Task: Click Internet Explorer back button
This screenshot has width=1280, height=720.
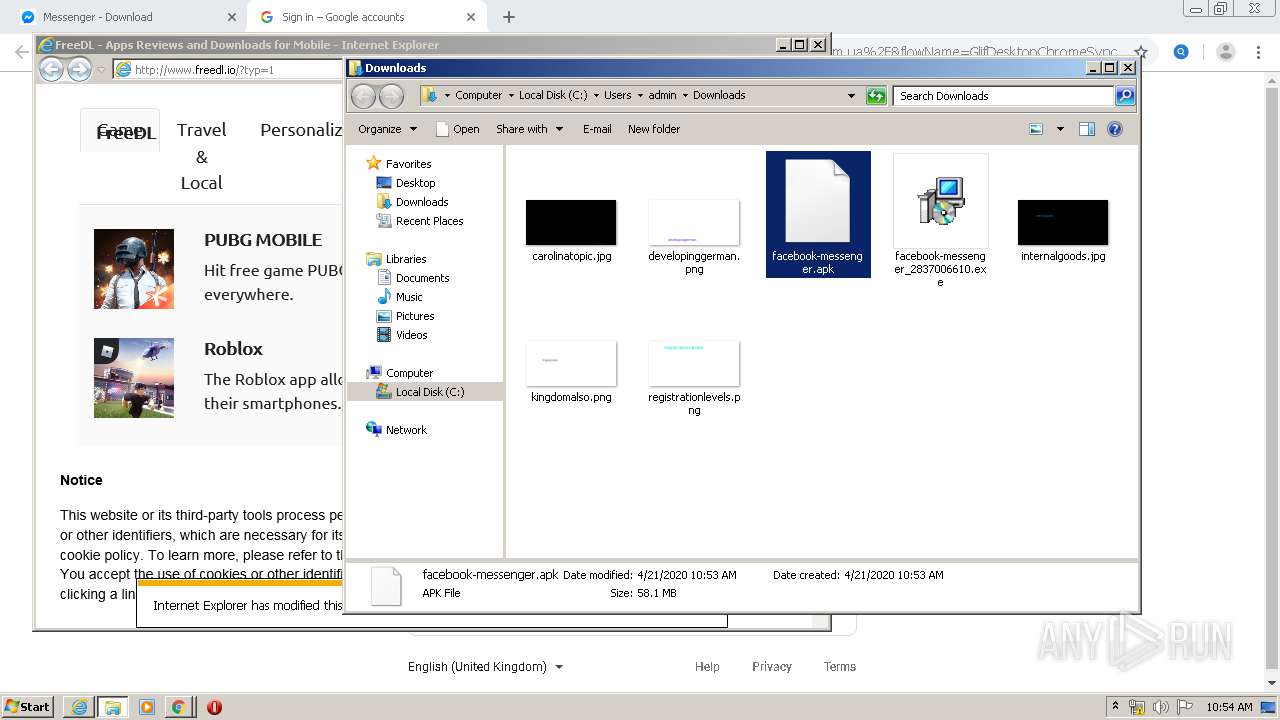Action: (x=51, y=69)
